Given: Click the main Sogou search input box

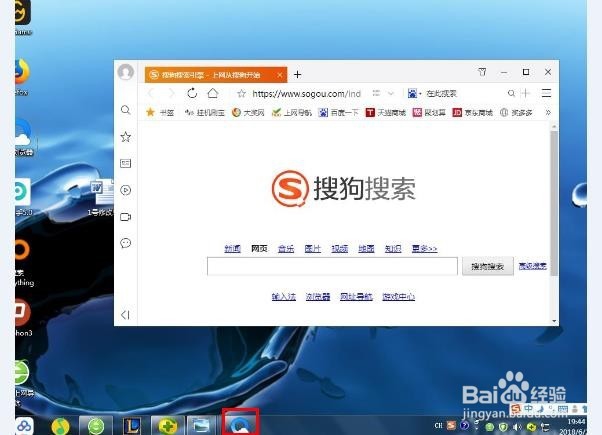Looking at the screenshot, I should coord(332,266).
